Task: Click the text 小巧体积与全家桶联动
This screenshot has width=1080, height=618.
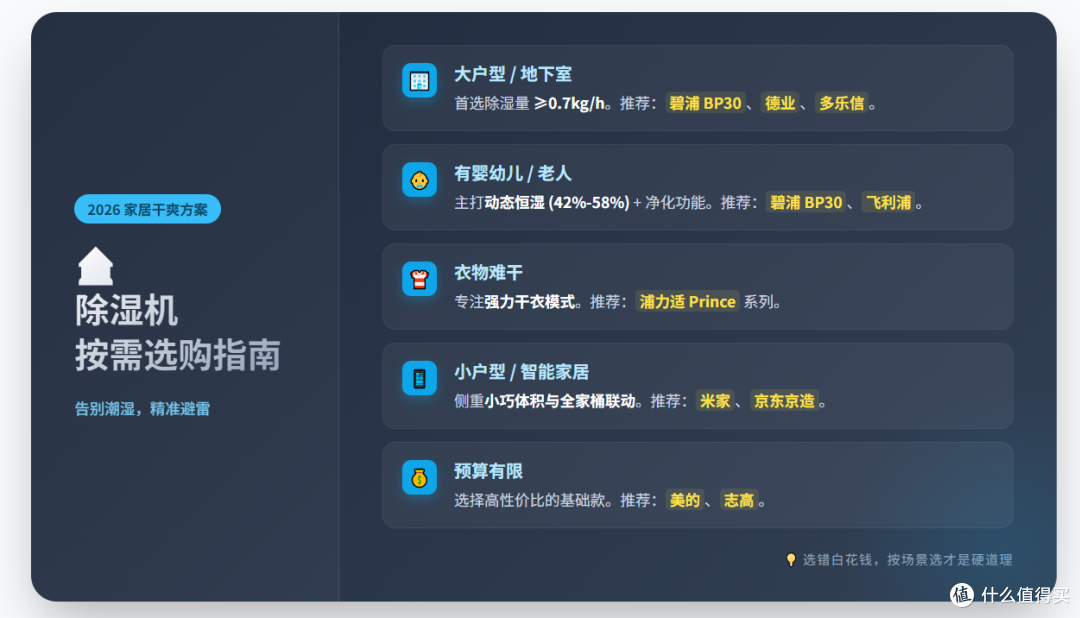Action: click(559, 401)
